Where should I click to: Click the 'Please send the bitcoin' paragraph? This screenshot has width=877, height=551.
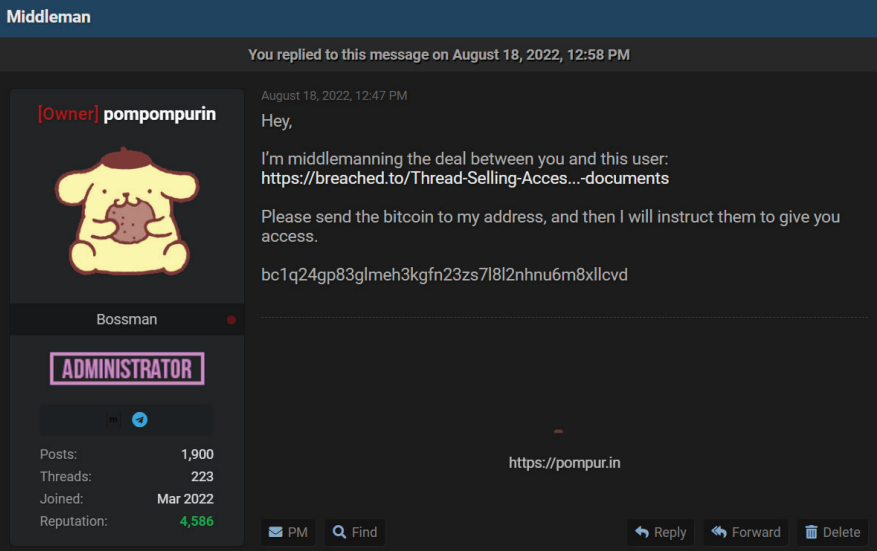[x=550, y=227]
